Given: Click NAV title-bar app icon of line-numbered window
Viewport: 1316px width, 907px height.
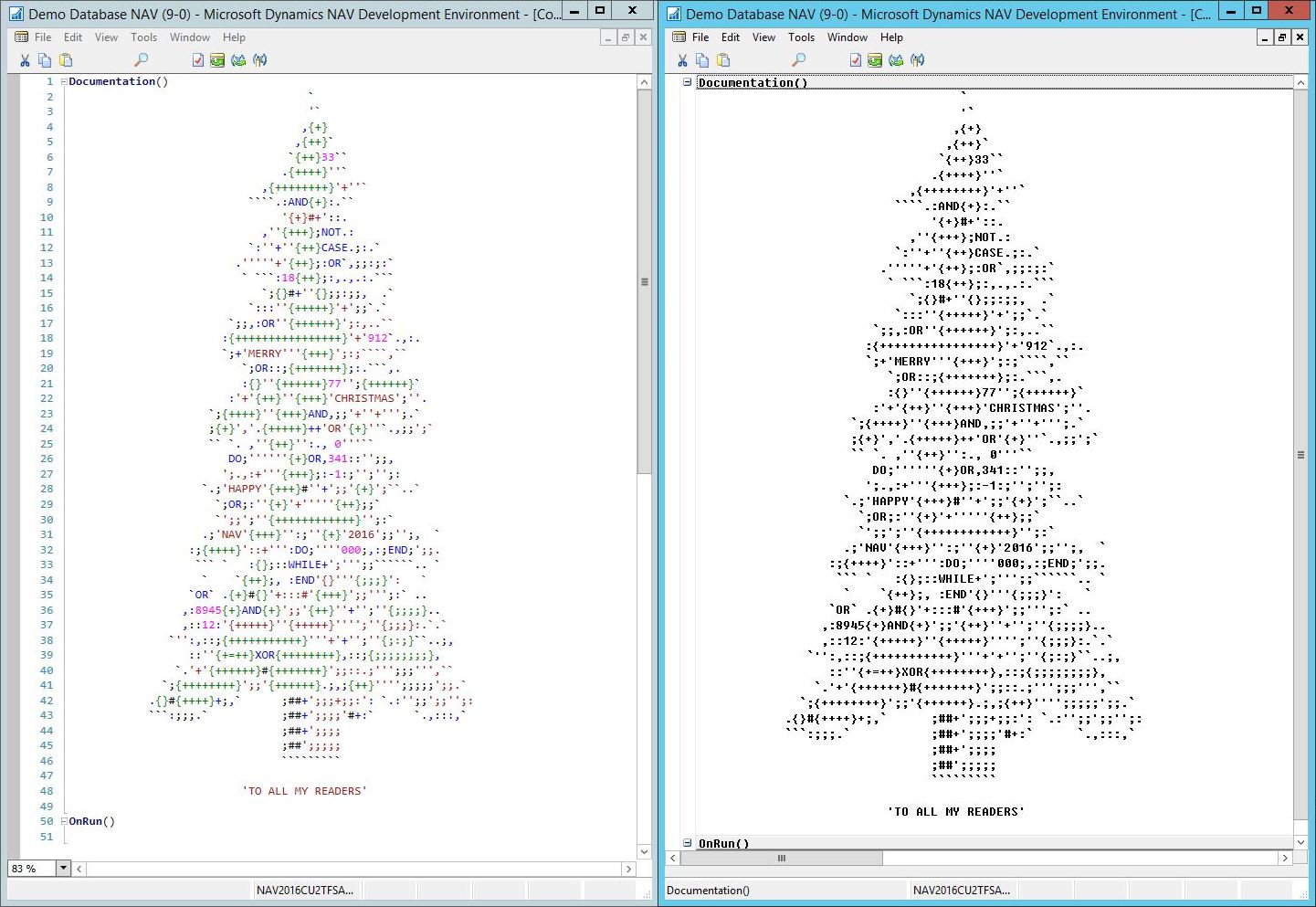Looking at the screenshot, I should coord(16,14).
